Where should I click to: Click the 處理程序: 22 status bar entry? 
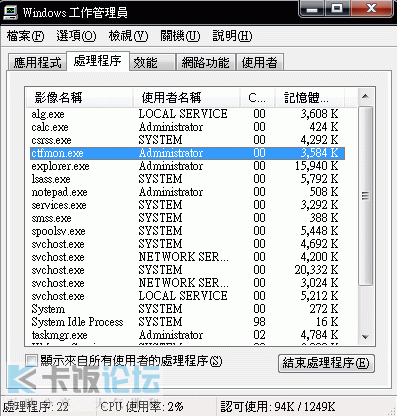(36, 407)
